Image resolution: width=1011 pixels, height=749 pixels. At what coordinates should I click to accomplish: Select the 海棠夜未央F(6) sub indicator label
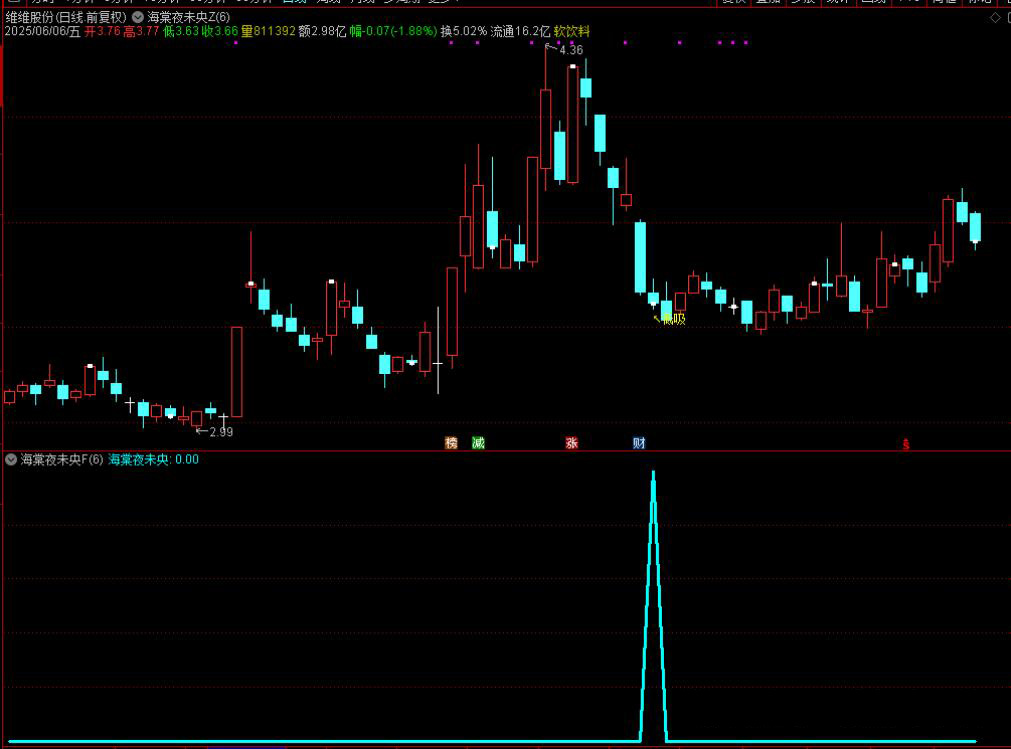point(62,460)
